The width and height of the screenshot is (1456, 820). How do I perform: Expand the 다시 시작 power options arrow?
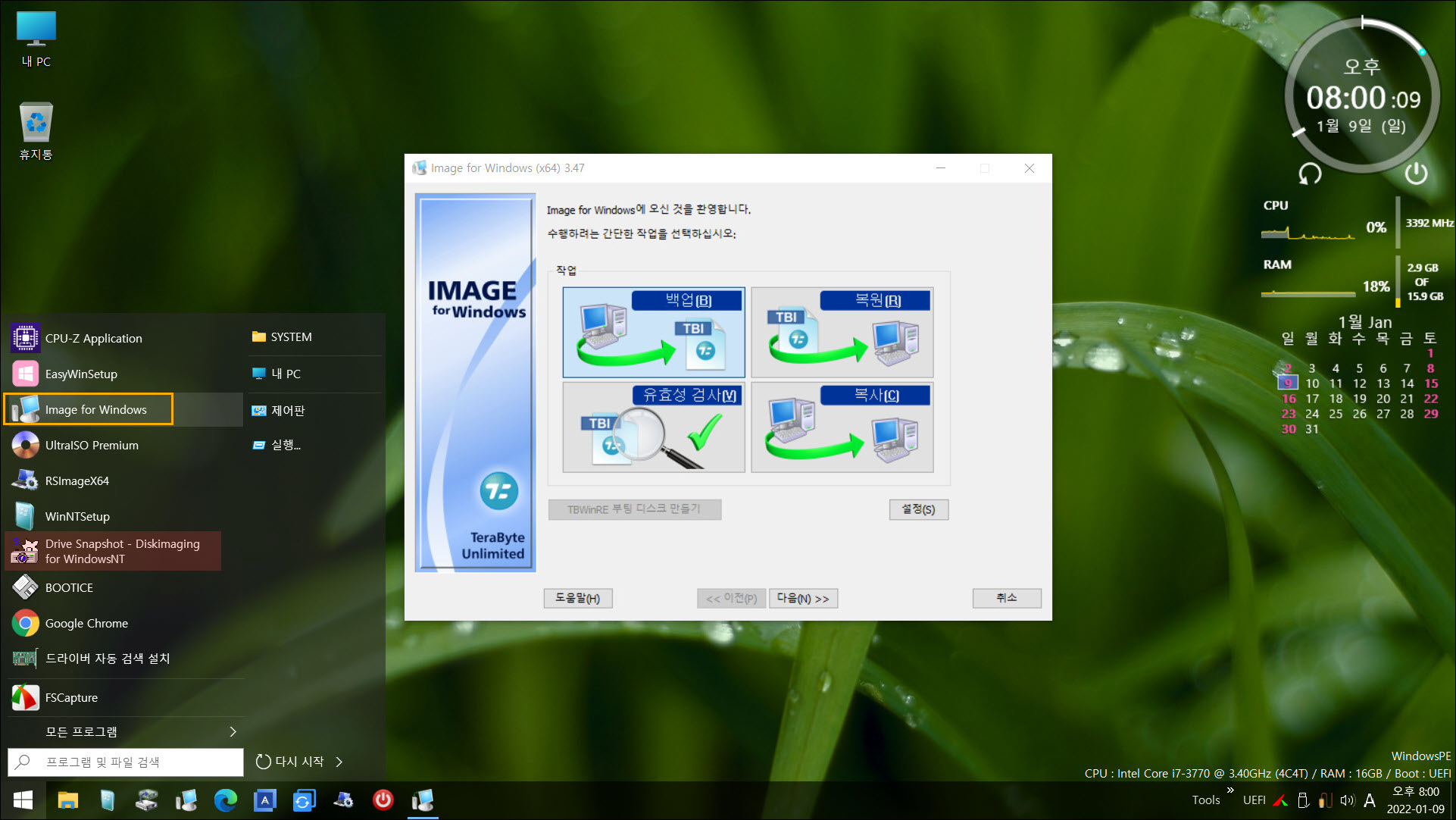click(339, 762)
